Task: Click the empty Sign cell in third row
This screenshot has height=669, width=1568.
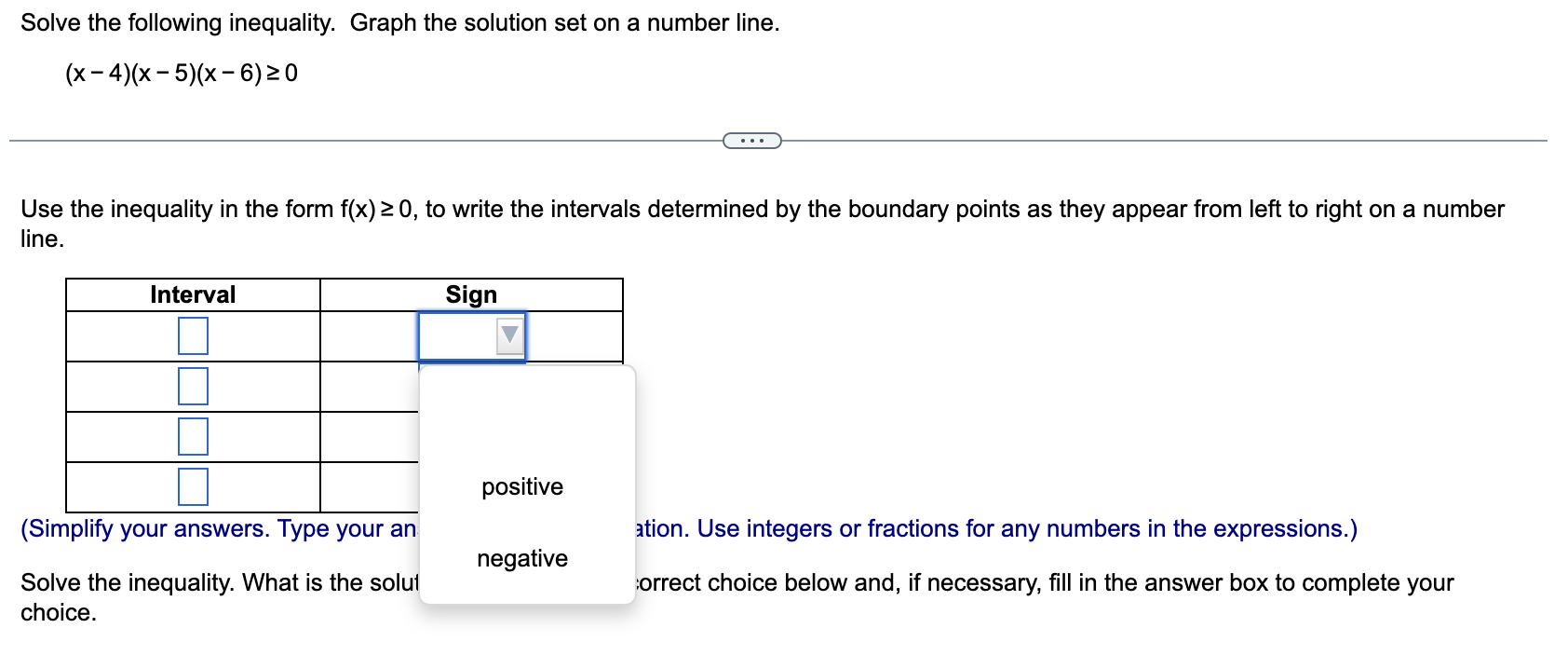Action: tap(370, 437)
